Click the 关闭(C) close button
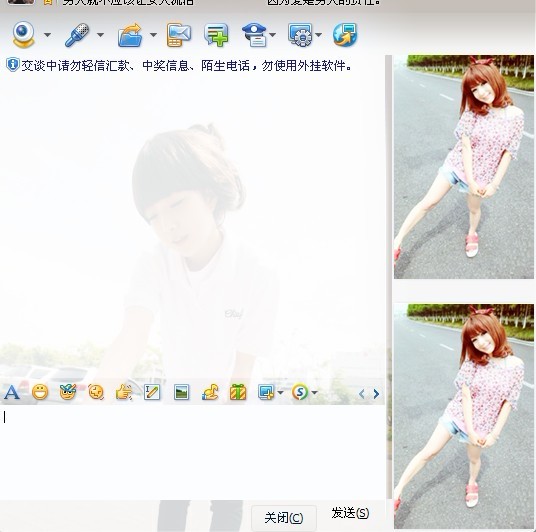 point(284,518)
